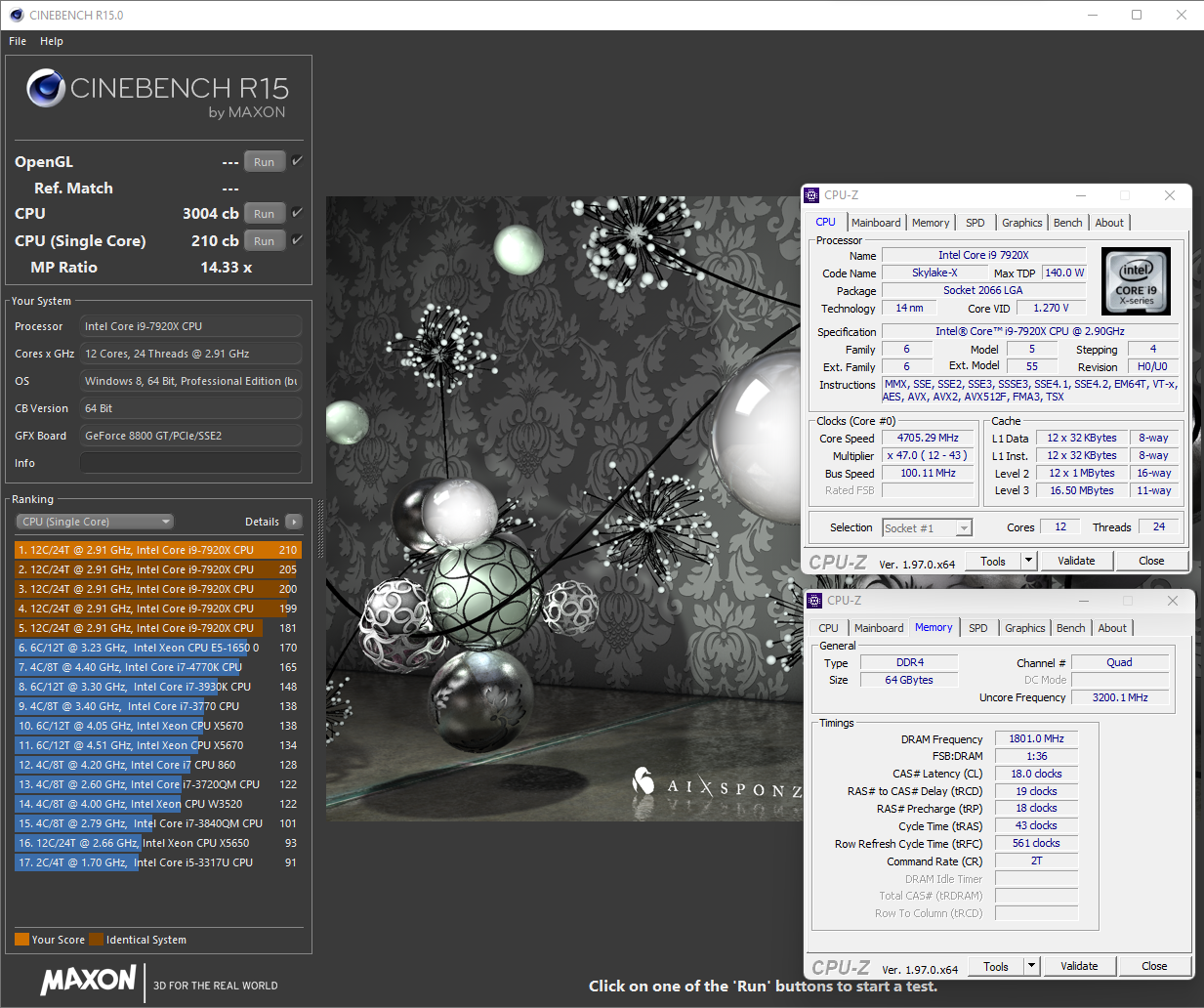Open the CPU (Single Core) ranking dropdown
Screen dimensions: 1204x1008
pyautogui.click(x=96, y=522)
